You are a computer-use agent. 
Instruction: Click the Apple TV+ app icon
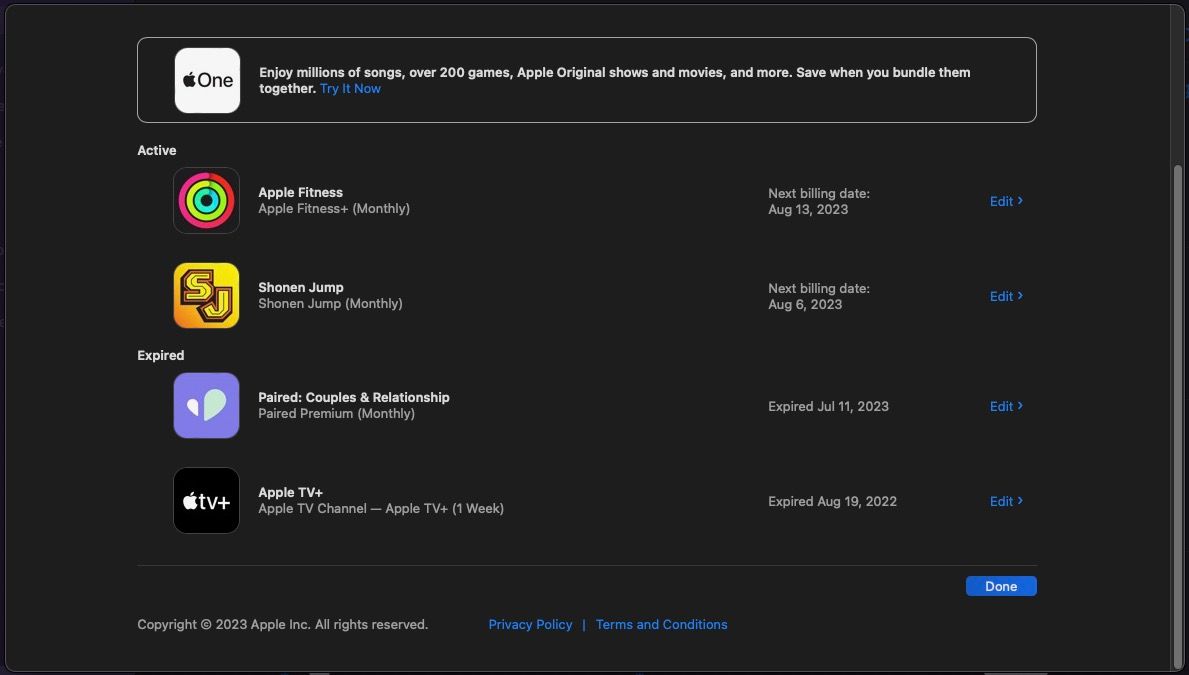pos(207,500)
